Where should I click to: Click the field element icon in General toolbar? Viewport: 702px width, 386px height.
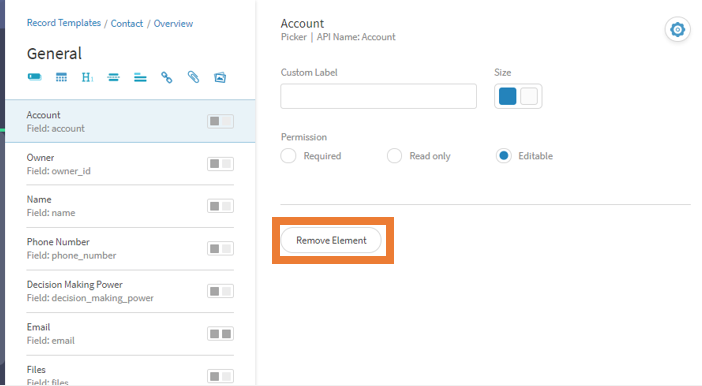pyautogui.click(x=34, y=77)
